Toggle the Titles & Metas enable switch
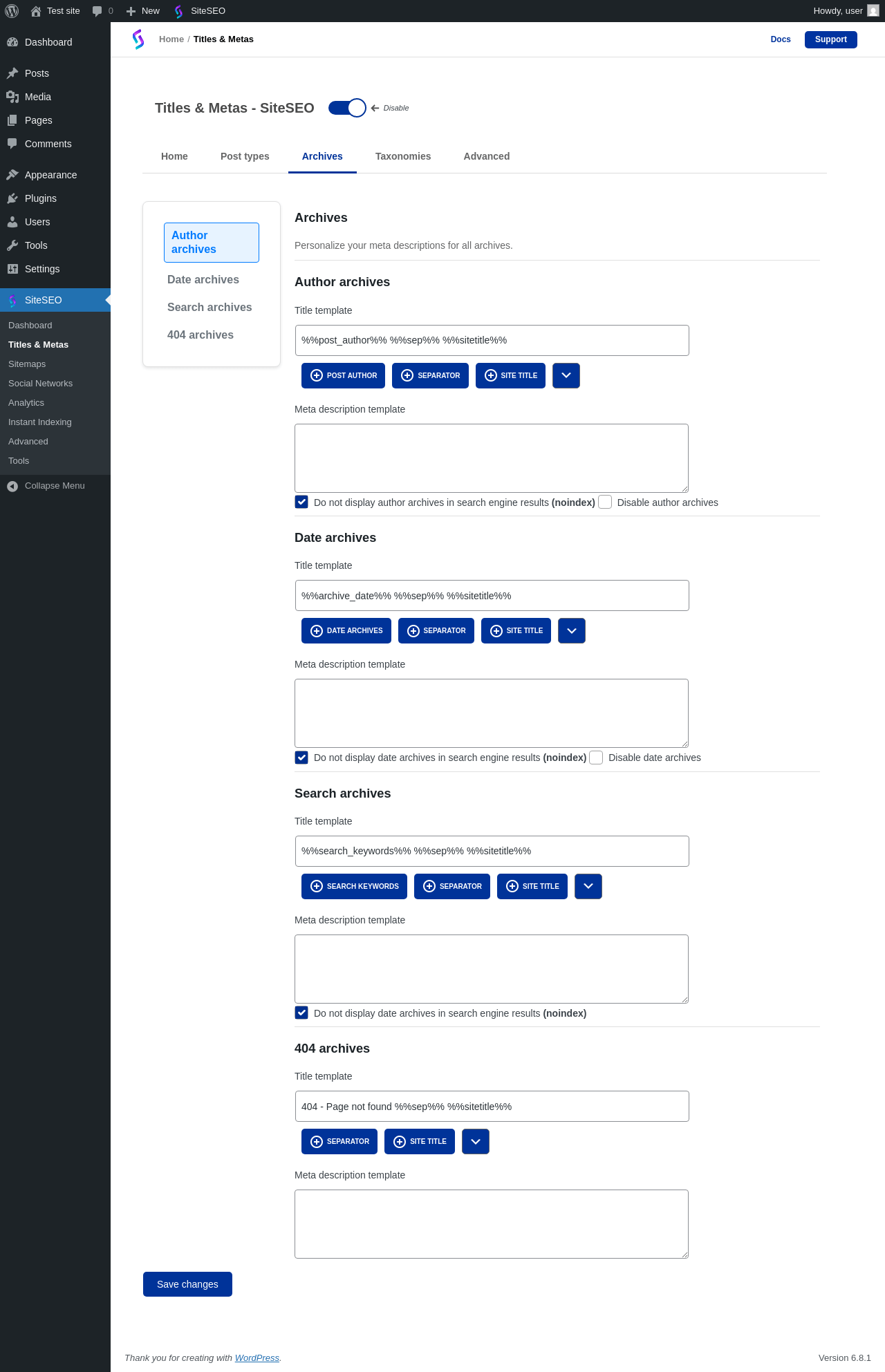Viewport: 885px width, 1372px height. pos(347,108)
